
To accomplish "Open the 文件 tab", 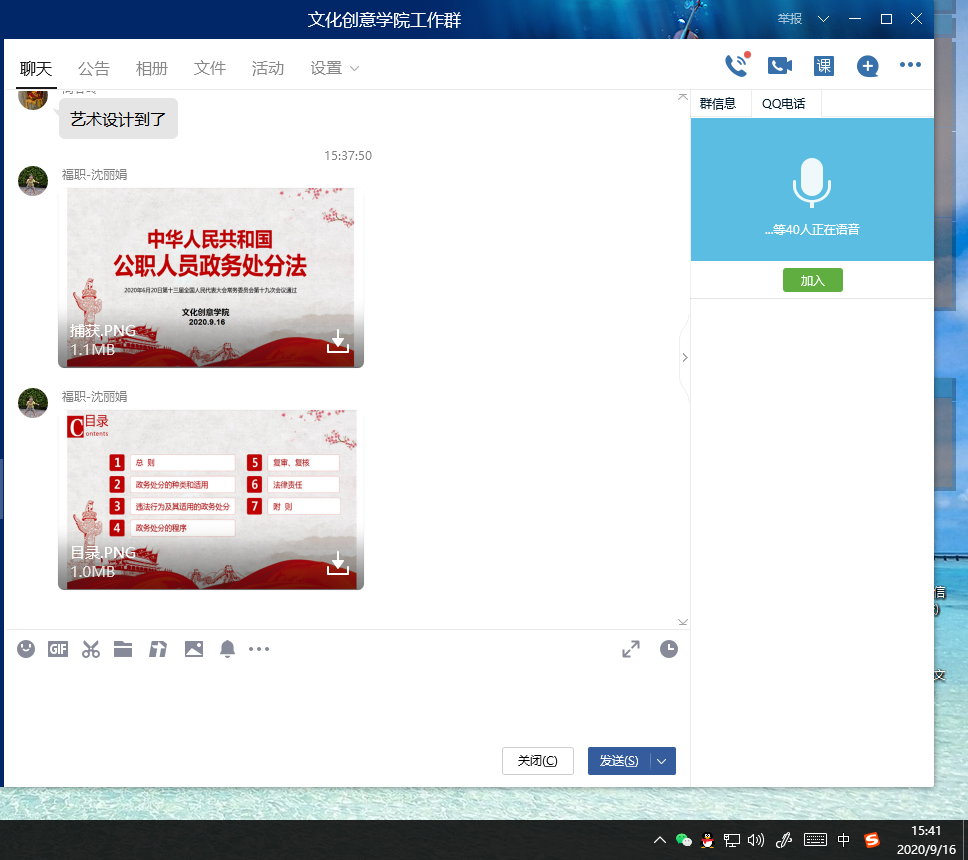I will coord(210,68).
